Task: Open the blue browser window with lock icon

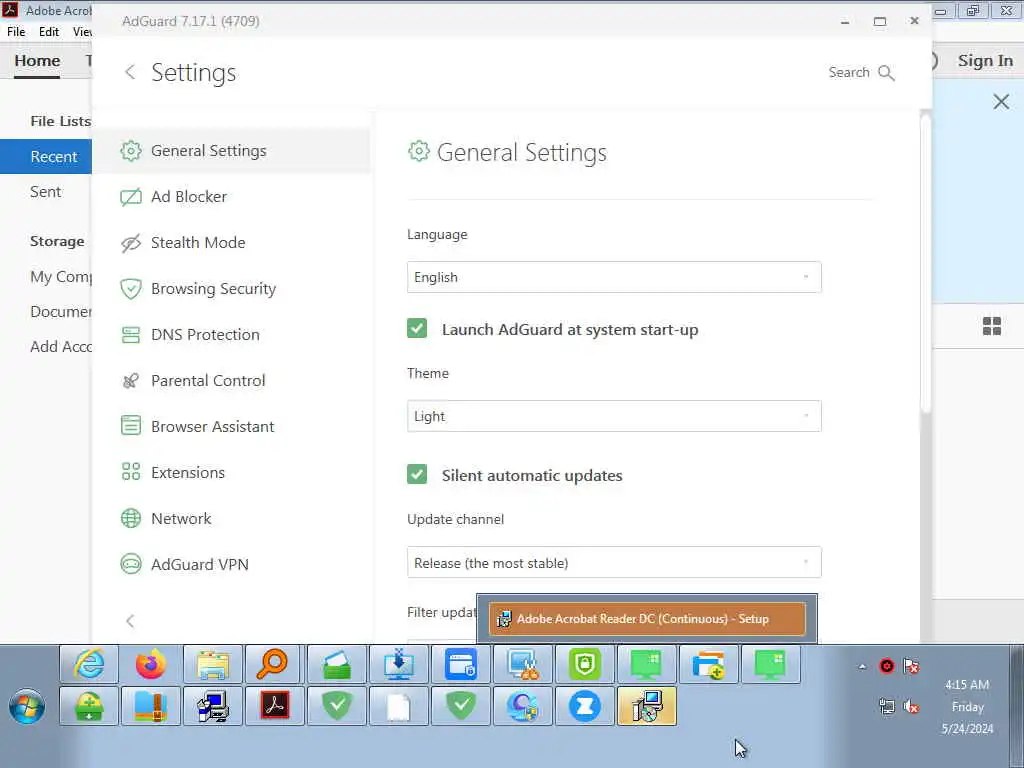Action: point(461,664)
